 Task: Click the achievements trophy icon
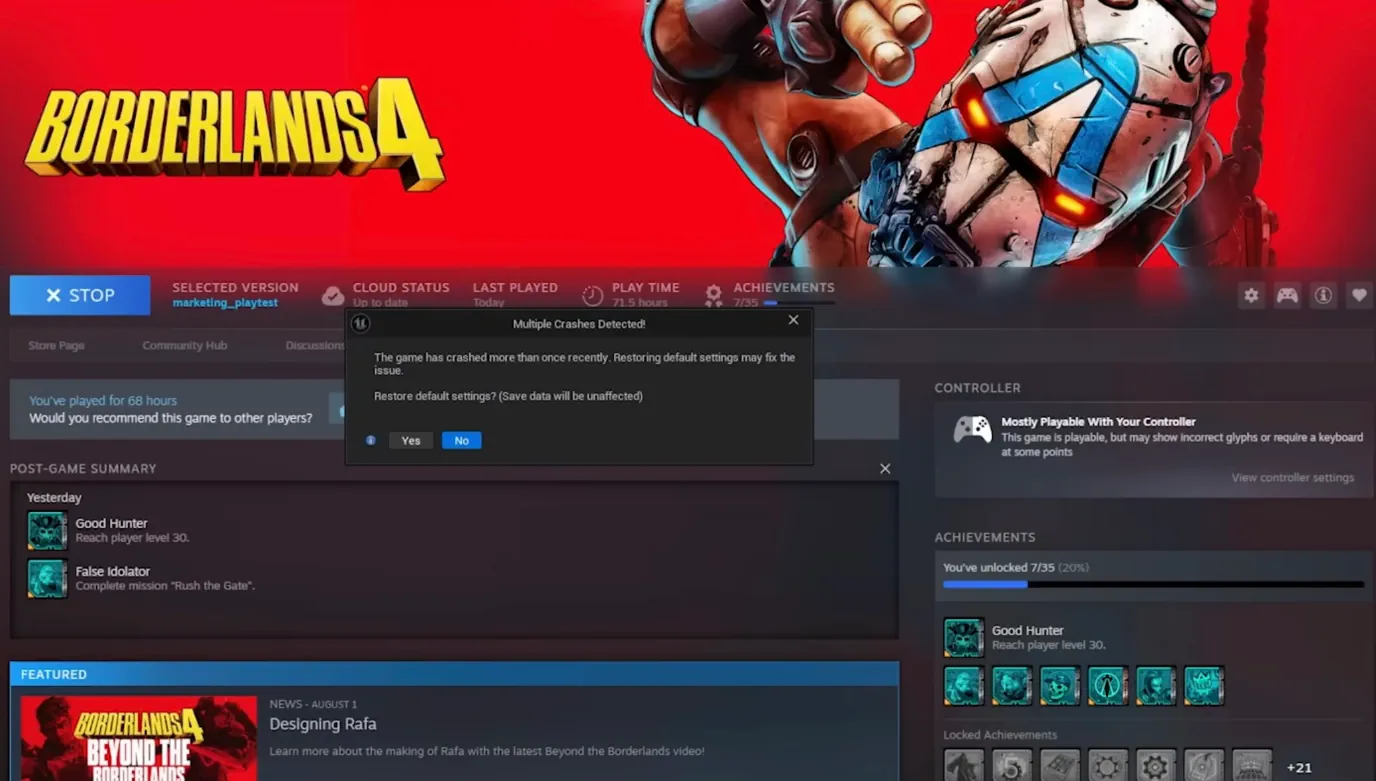(x=713, y=296)
